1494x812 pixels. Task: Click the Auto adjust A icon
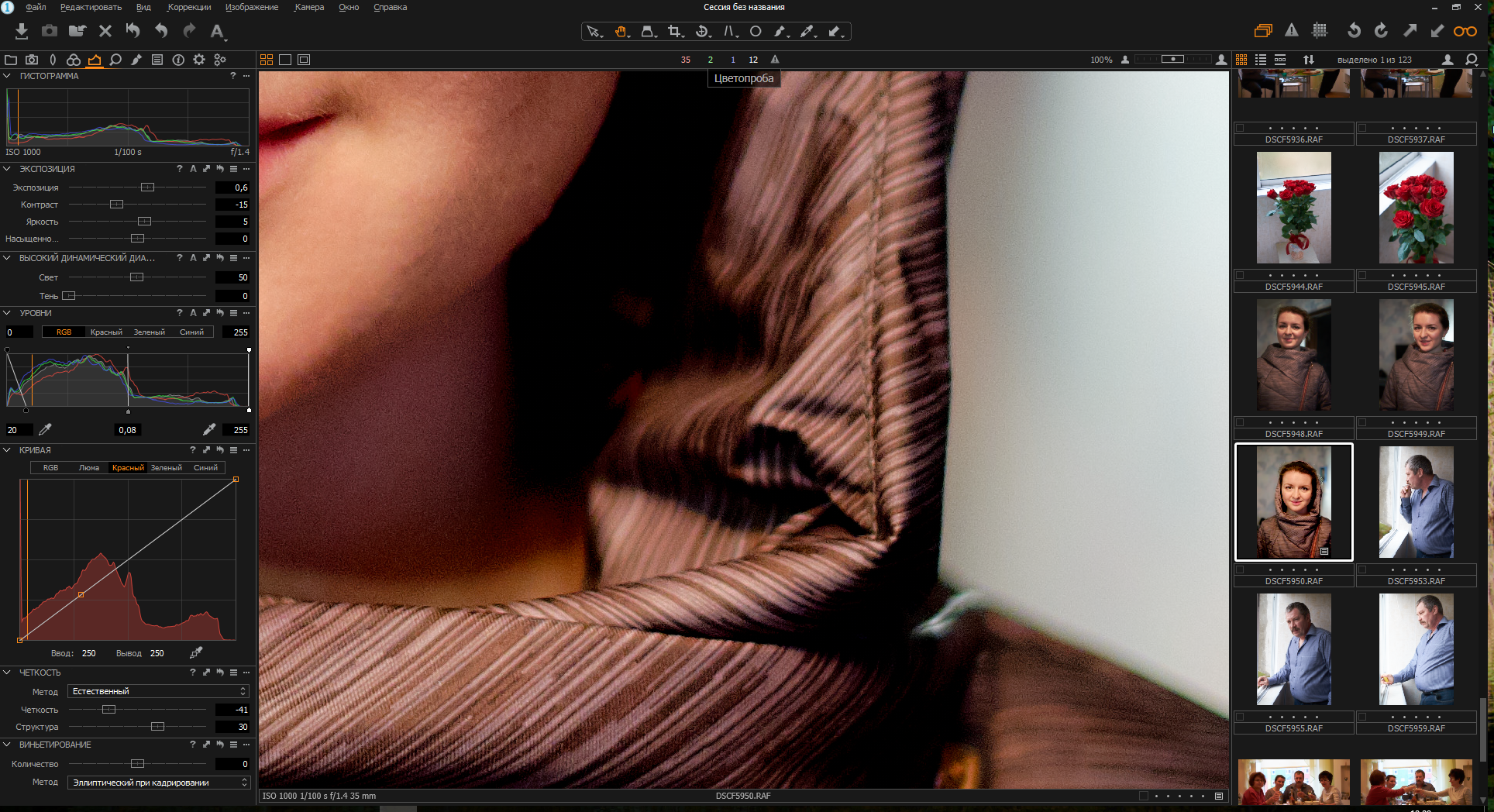[217, 32]
